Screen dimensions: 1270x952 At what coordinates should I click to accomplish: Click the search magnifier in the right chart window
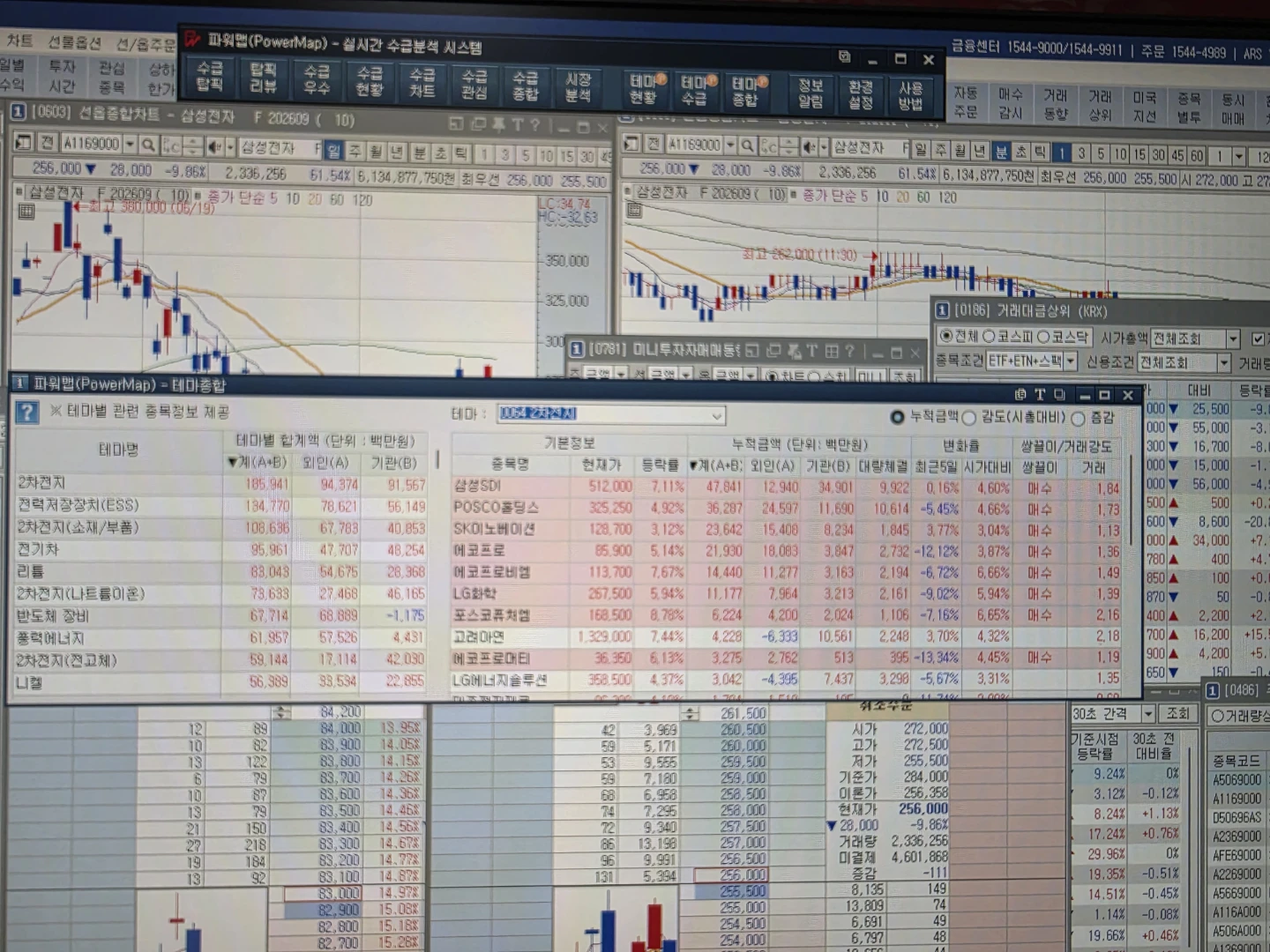[x=747, y=145]
